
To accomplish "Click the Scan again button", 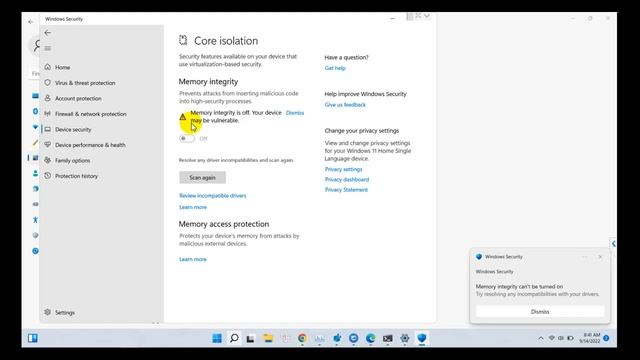I will pyautogui.click(x=202, y=178).
